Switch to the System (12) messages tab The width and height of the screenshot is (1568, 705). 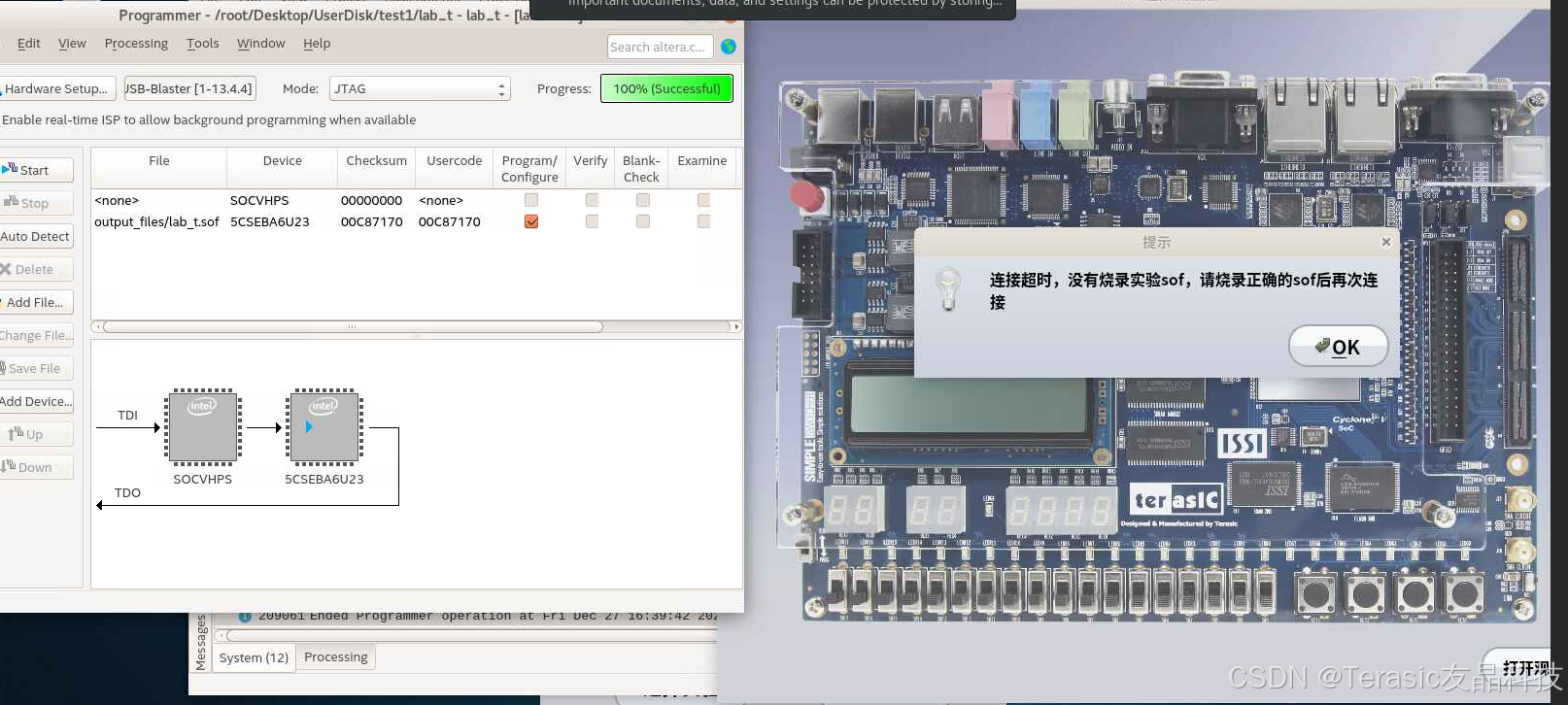pyautogui.click(x=254, y=657)
